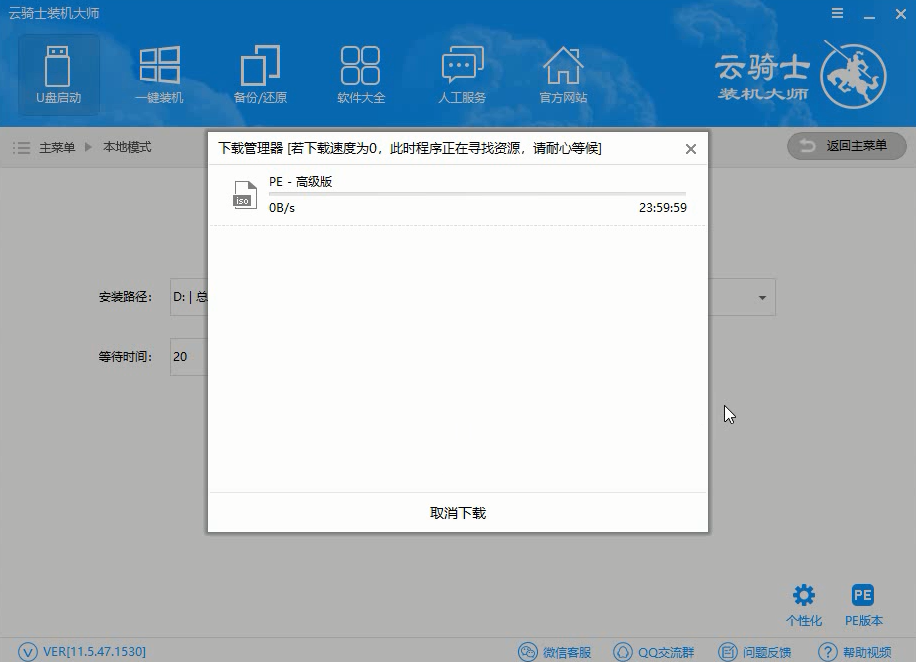This screenshot has height=662, width=916.
Task: Open the hamburger menu in title bar
Action: click(x=837, y=13)
